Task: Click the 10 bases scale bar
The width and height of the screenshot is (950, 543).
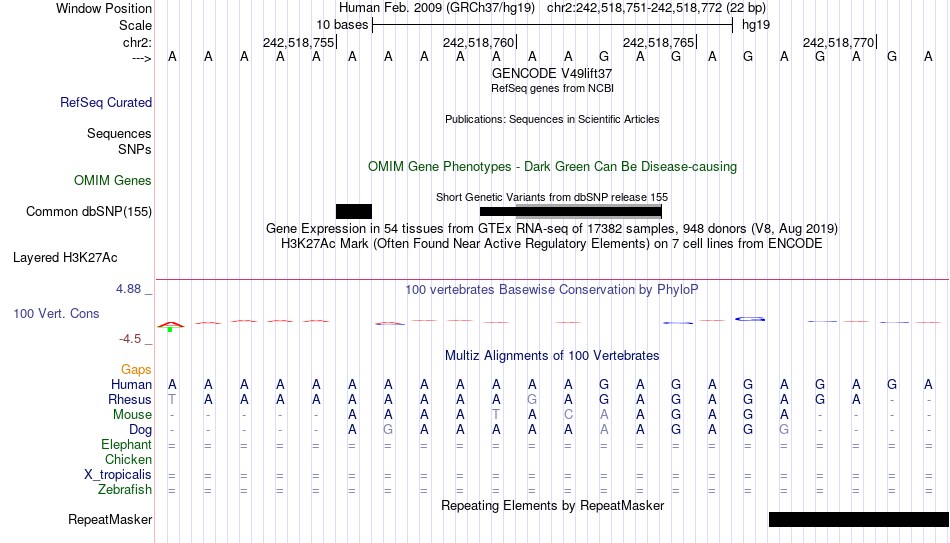Action: coord(553,25)
